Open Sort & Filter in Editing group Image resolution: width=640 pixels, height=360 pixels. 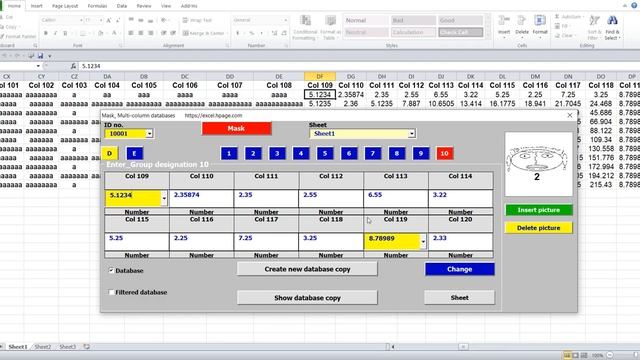click(x=594, y=28)
